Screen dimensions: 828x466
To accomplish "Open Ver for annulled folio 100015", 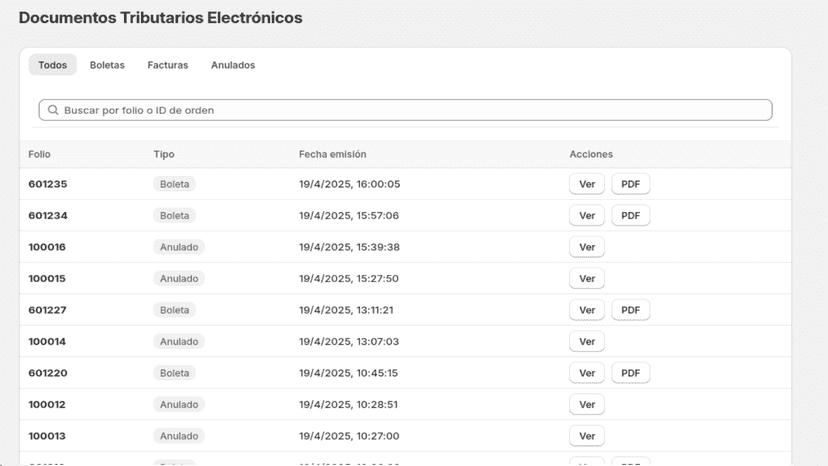I will [587, 278].
